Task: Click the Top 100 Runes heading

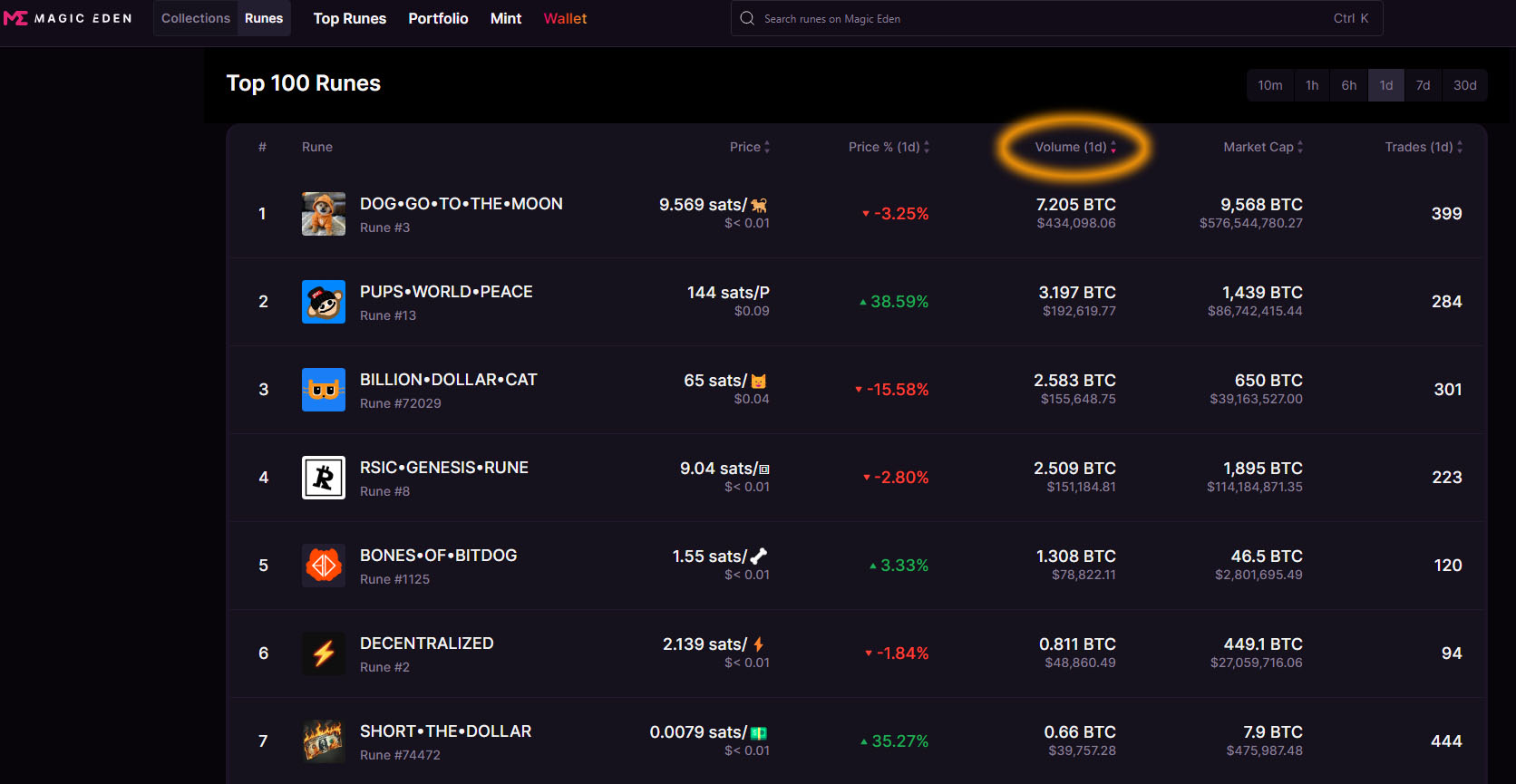Action: [304, 83]
